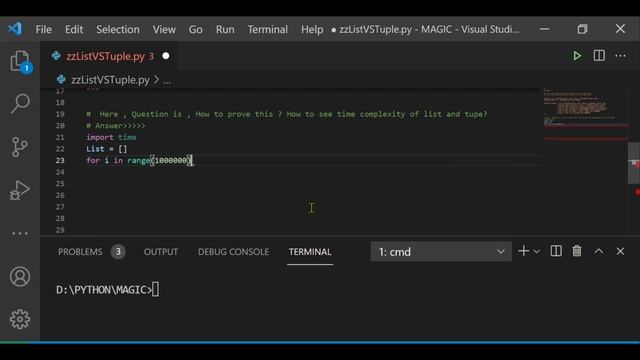Image resolution: width=640 pixels, height=360 pixels.
Task: Run Python file with green play button
Action: [577, 56]
